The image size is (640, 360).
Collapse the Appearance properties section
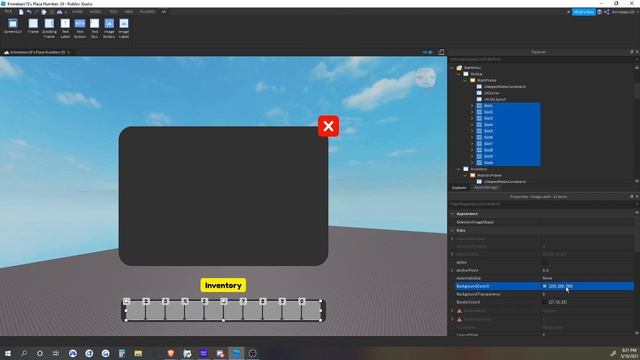pyautogui.click(x=452, y=214)
